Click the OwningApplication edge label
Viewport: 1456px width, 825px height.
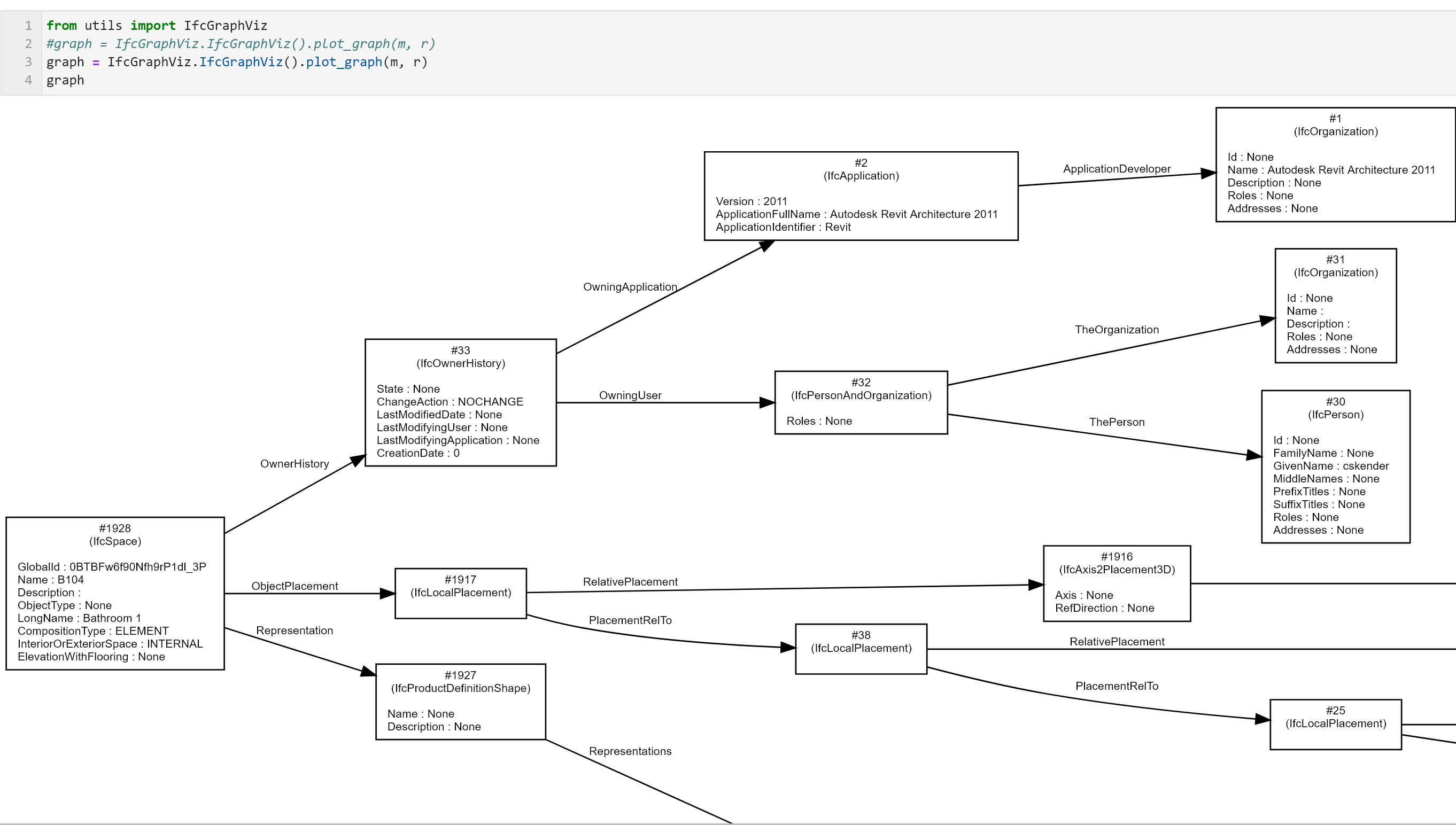tap(630, 287)
